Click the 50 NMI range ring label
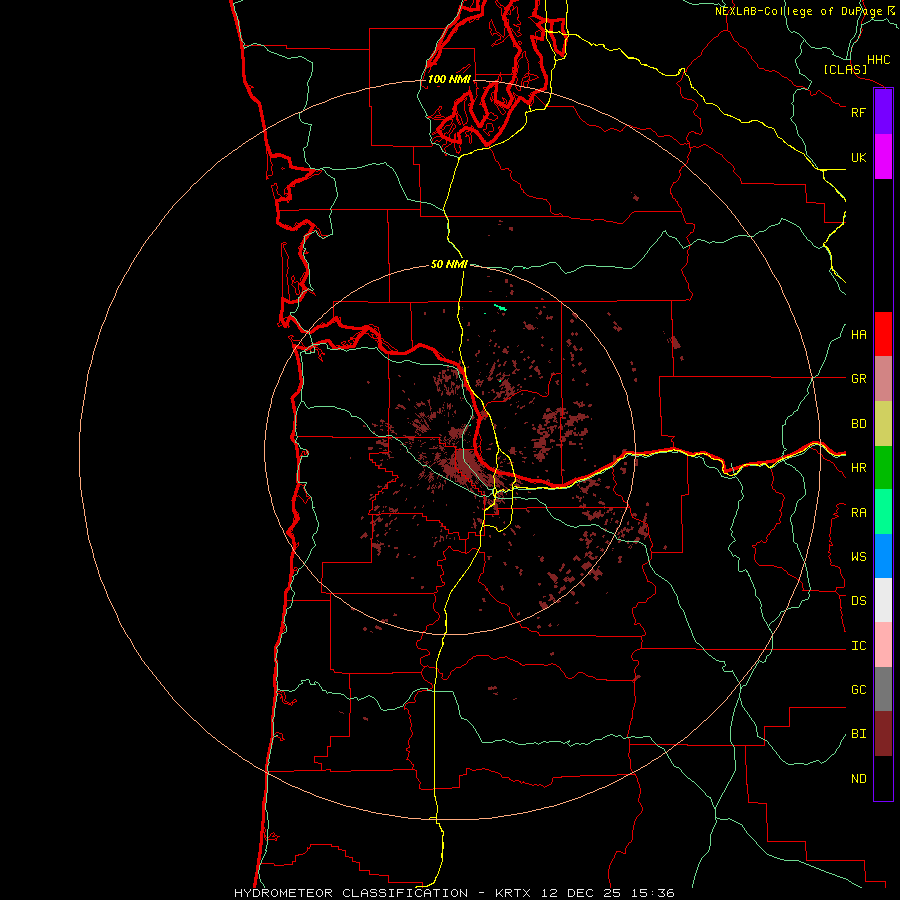Image resolution: width=900 pixels, height=900 pixels. pos(449,264)
